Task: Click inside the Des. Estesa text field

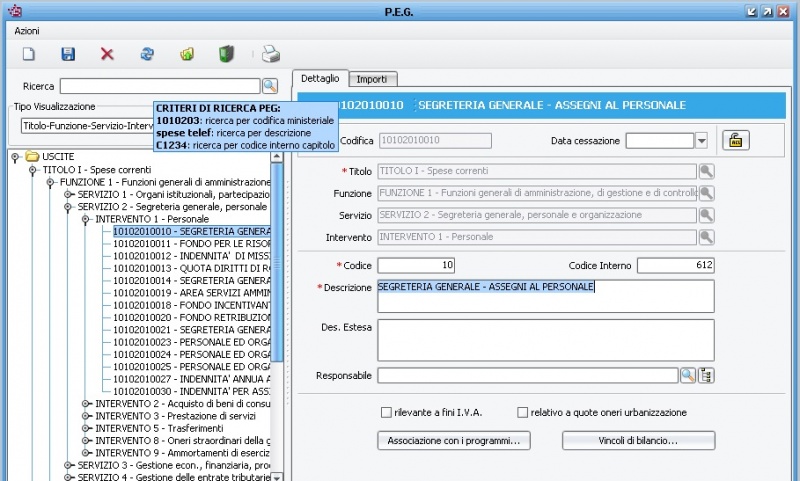Action: point(545,339)
